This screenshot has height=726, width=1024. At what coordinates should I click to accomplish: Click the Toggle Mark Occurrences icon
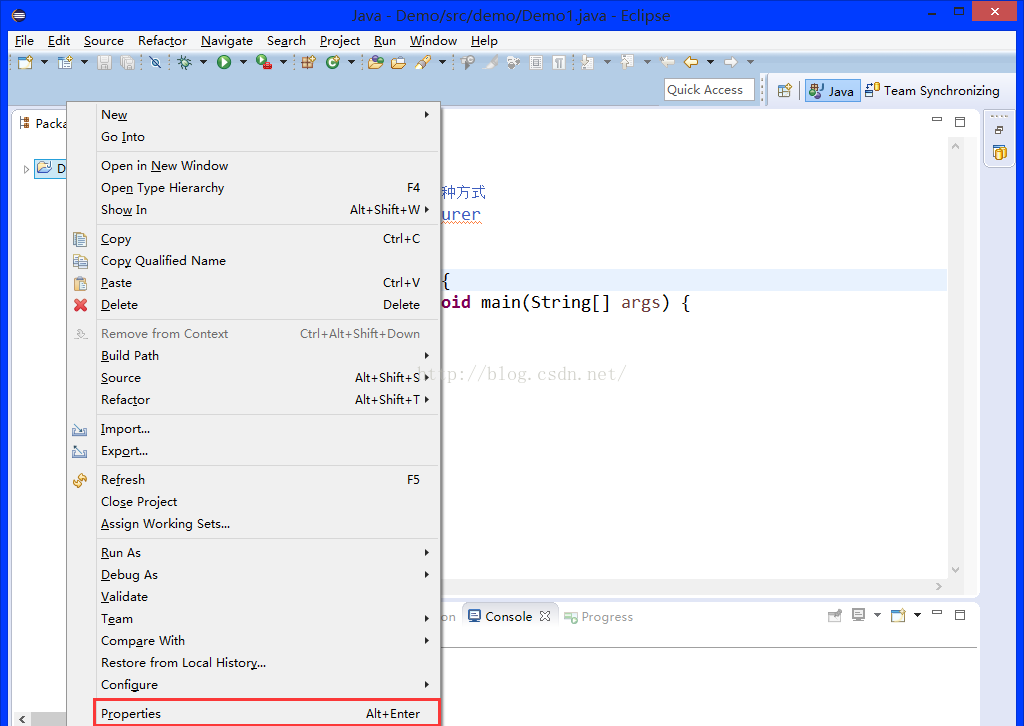[491, 62]
